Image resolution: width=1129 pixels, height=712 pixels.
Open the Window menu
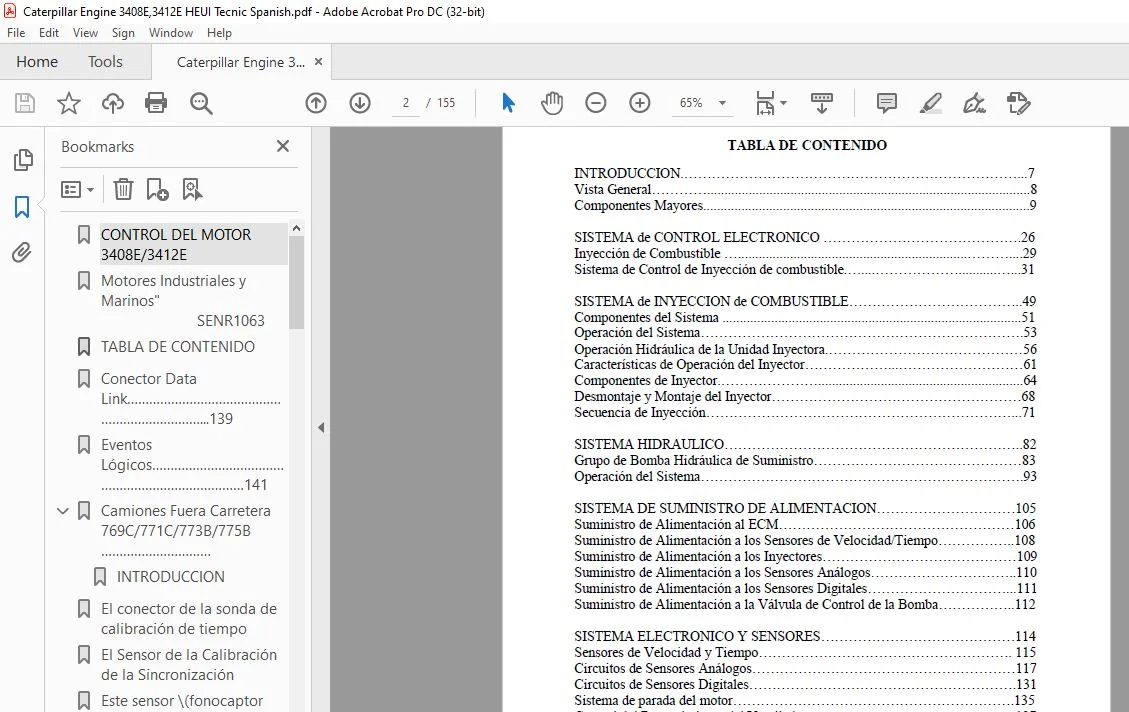(x=171, y=33)
